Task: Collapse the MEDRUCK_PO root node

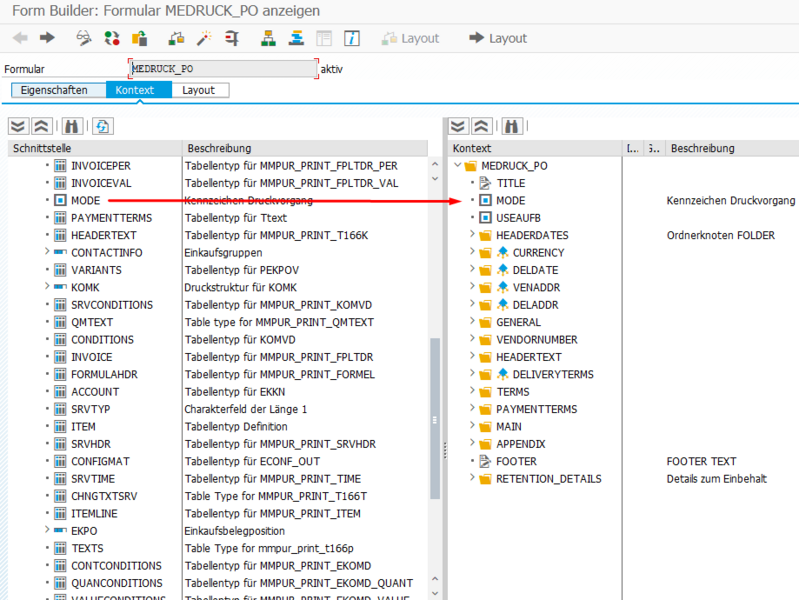Action: point(457,166)
